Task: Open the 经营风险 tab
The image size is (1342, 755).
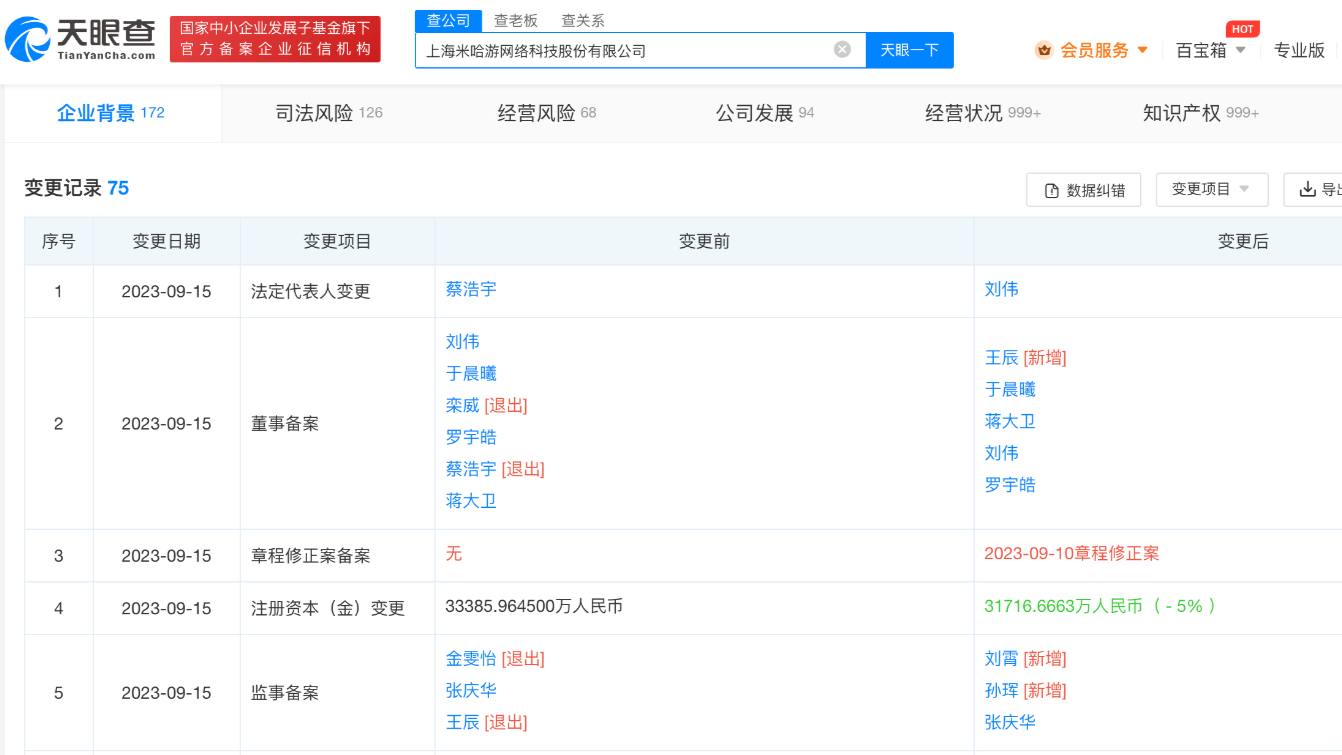Action: coord(546,113)
